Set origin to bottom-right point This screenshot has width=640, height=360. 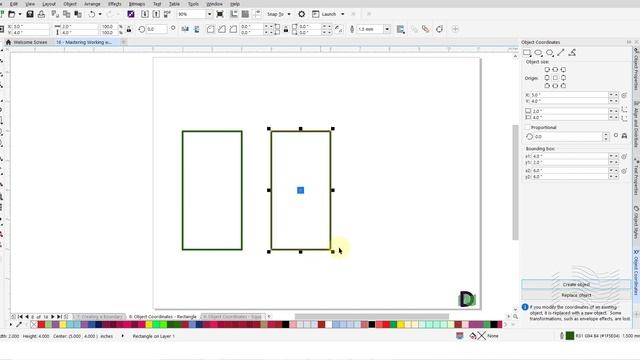tap(563, 86)
